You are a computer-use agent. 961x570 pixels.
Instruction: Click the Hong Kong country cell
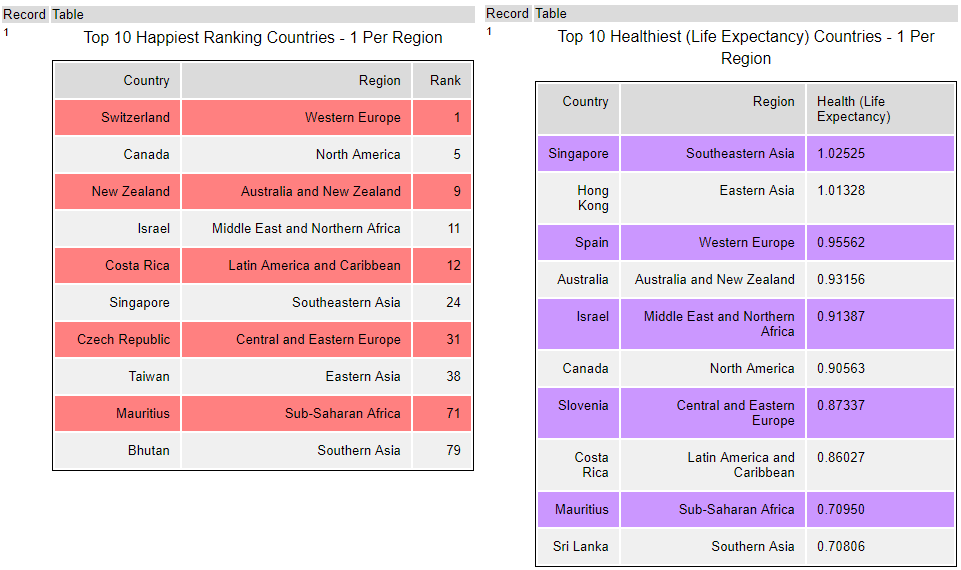pos(592,198)
